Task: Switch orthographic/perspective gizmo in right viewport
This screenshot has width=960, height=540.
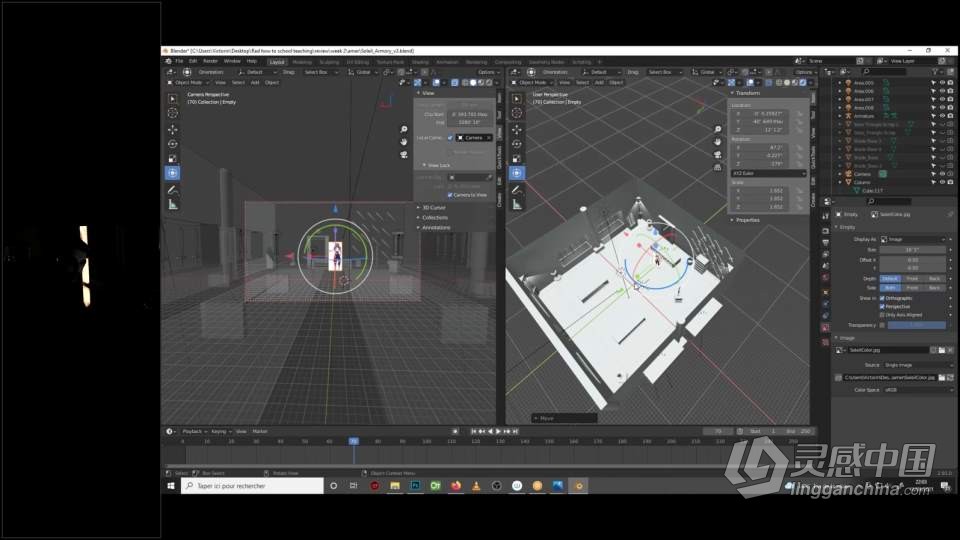Action: coord(718,167)
